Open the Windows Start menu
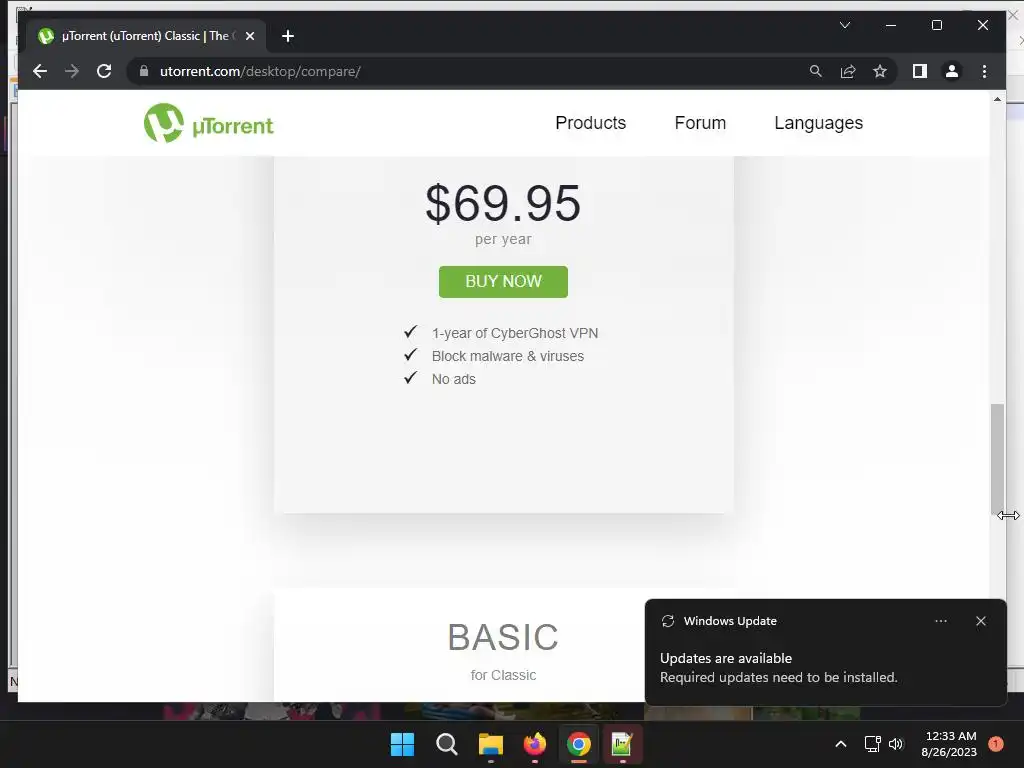Screen dimensions: 1024x768 pyautogui.click(x=402, y=744)
